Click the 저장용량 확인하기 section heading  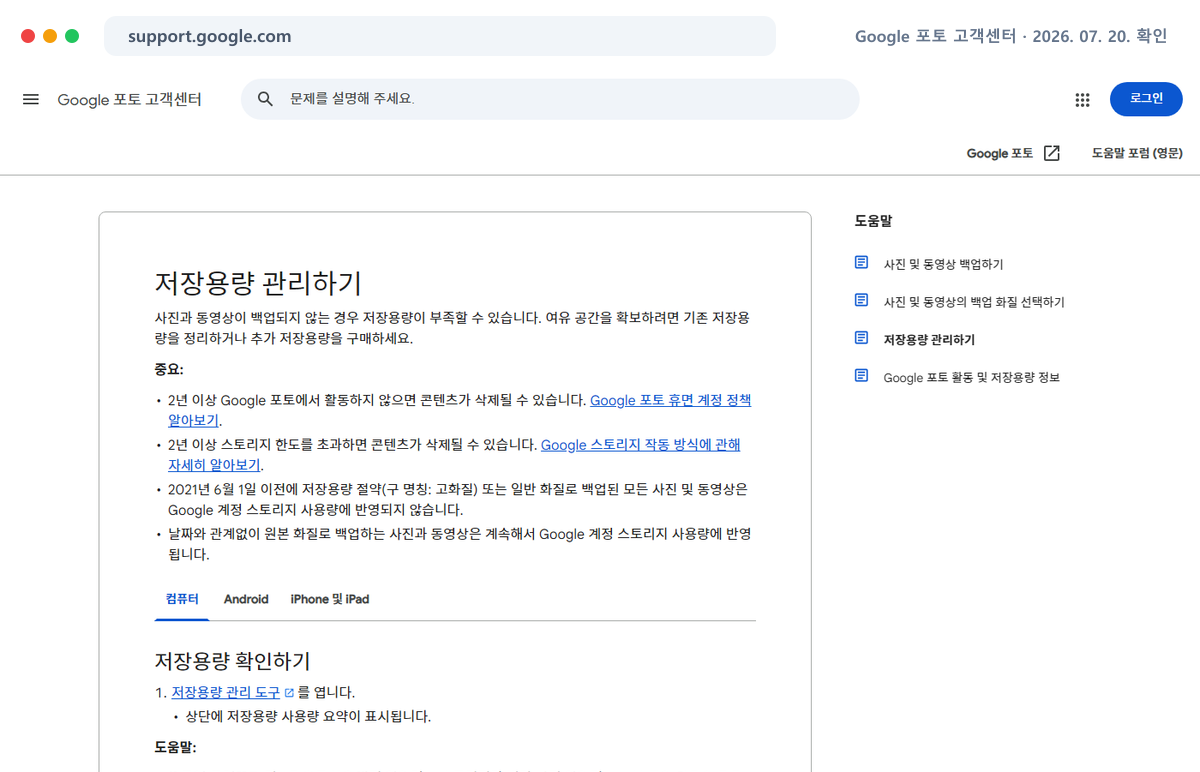[232, 661]
